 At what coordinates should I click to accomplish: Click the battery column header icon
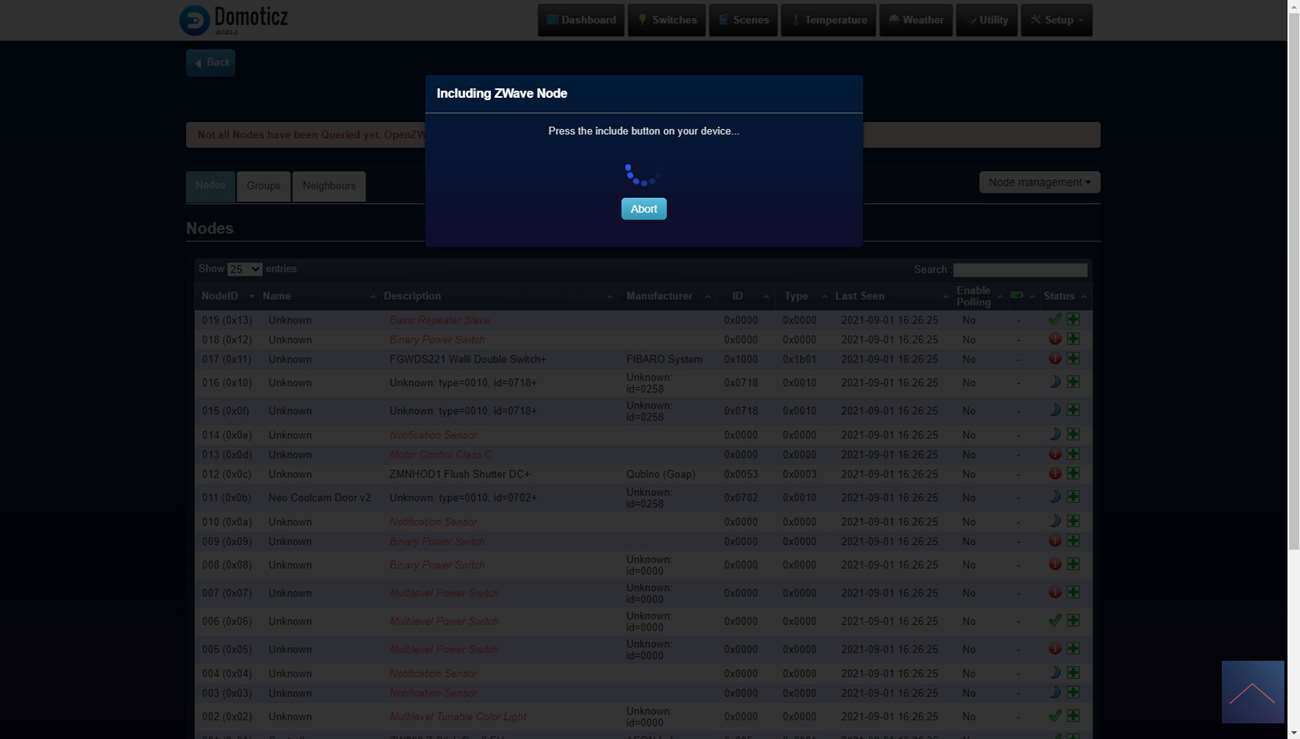[1017, 296]
